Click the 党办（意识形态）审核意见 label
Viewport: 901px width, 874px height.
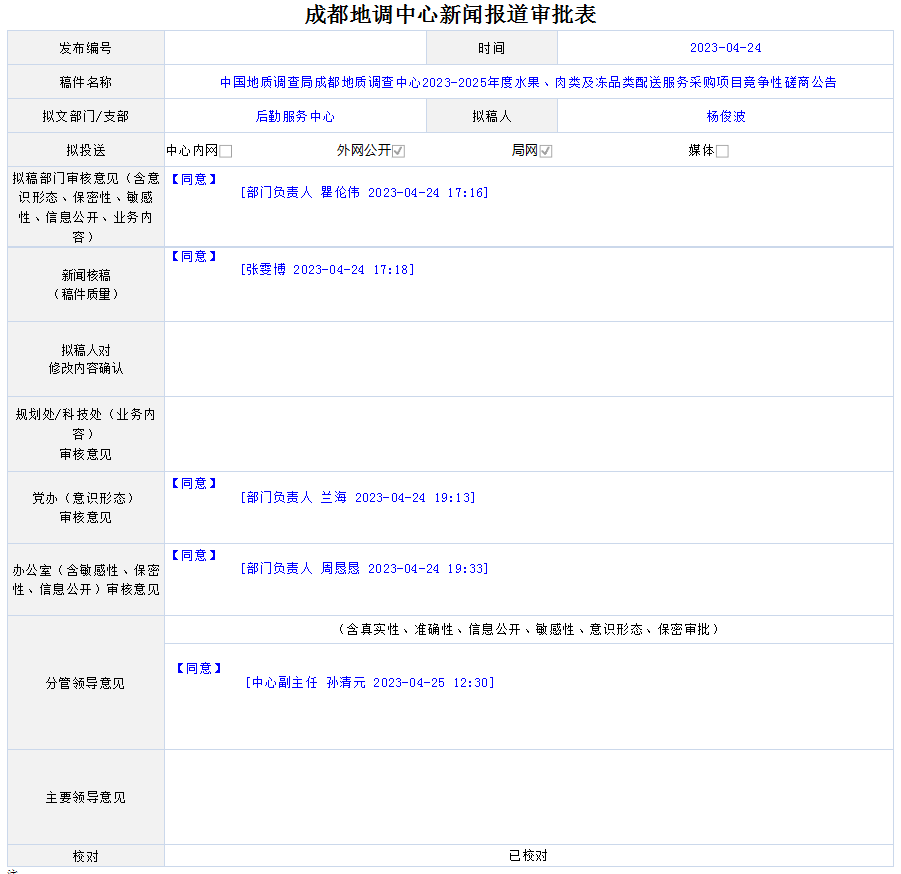[86, 507]
